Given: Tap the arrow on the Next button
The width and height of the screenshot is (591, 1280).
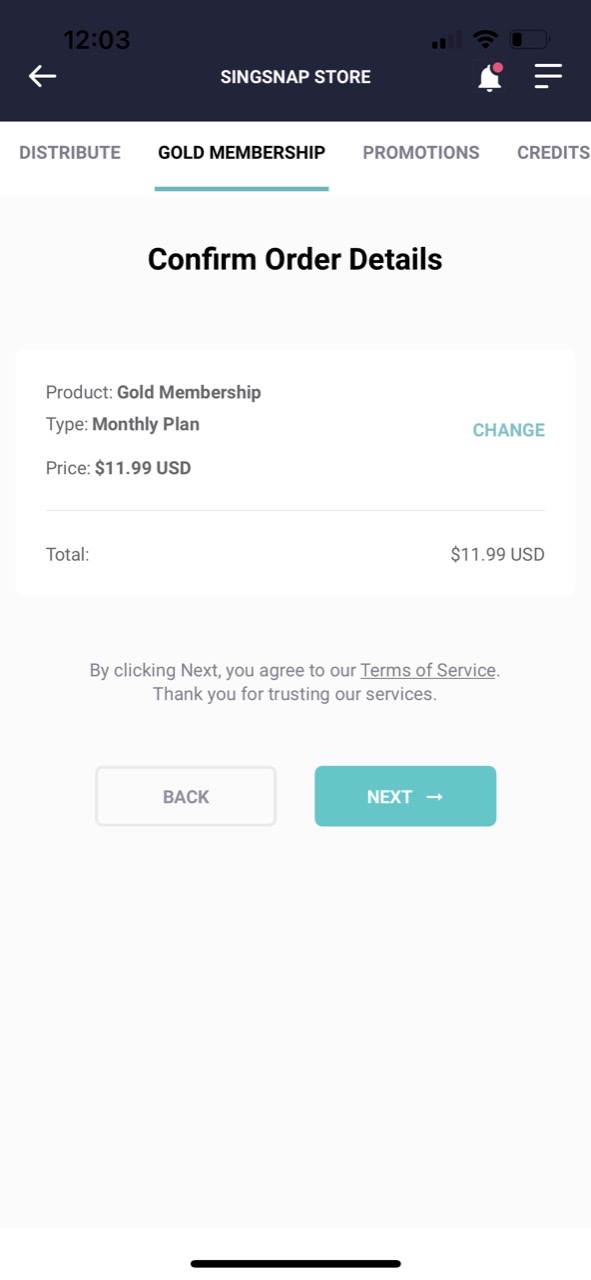Looking at the screenshot, I should click(x=434, y=797).
